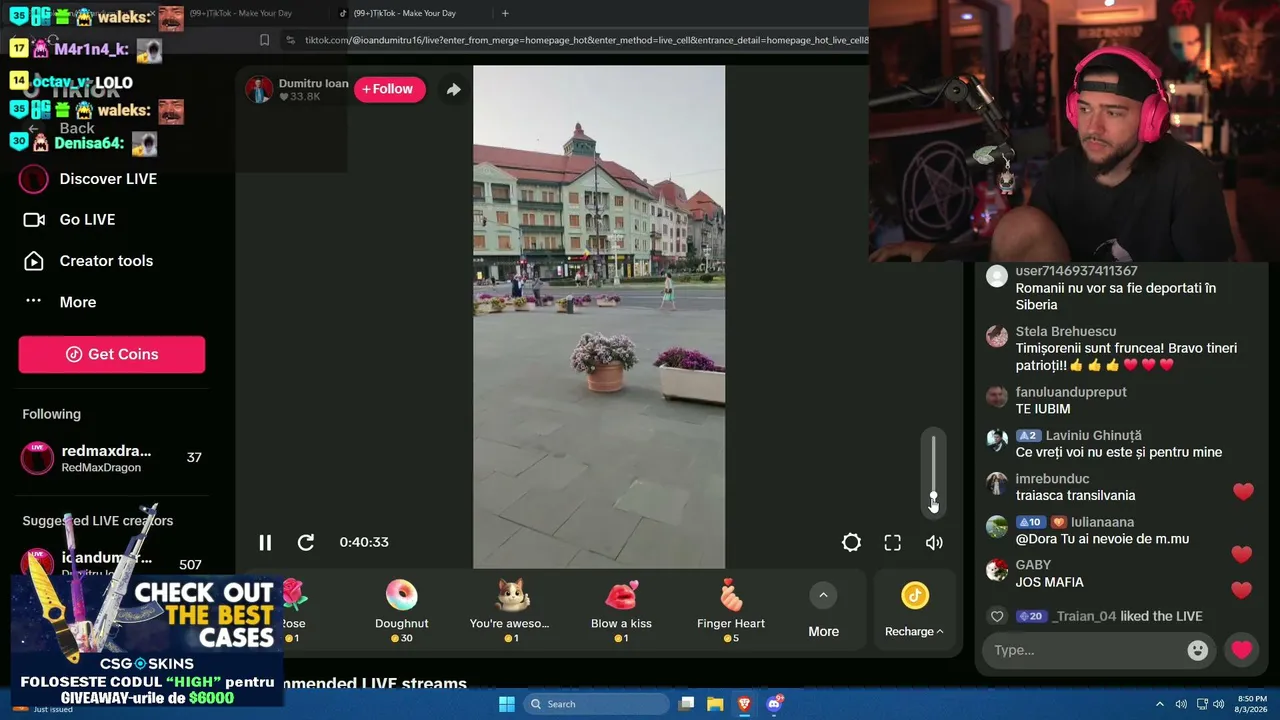Open a new browser tab
The image size is (1280, 720).
(x=505, y=13)
